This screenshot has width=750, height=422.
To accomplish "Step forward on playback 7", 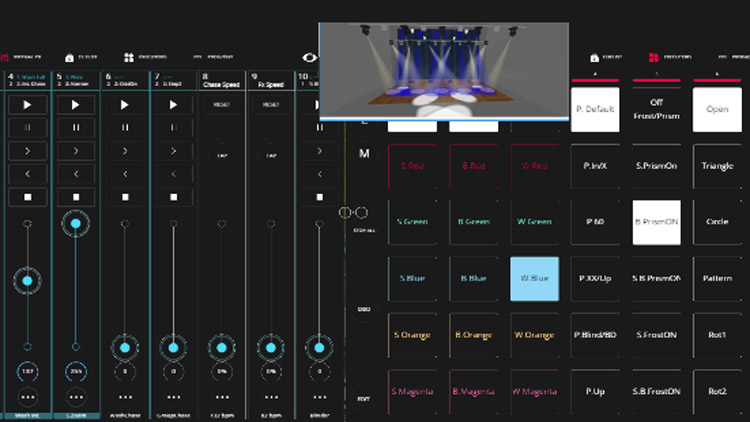I will pos(173,150).
